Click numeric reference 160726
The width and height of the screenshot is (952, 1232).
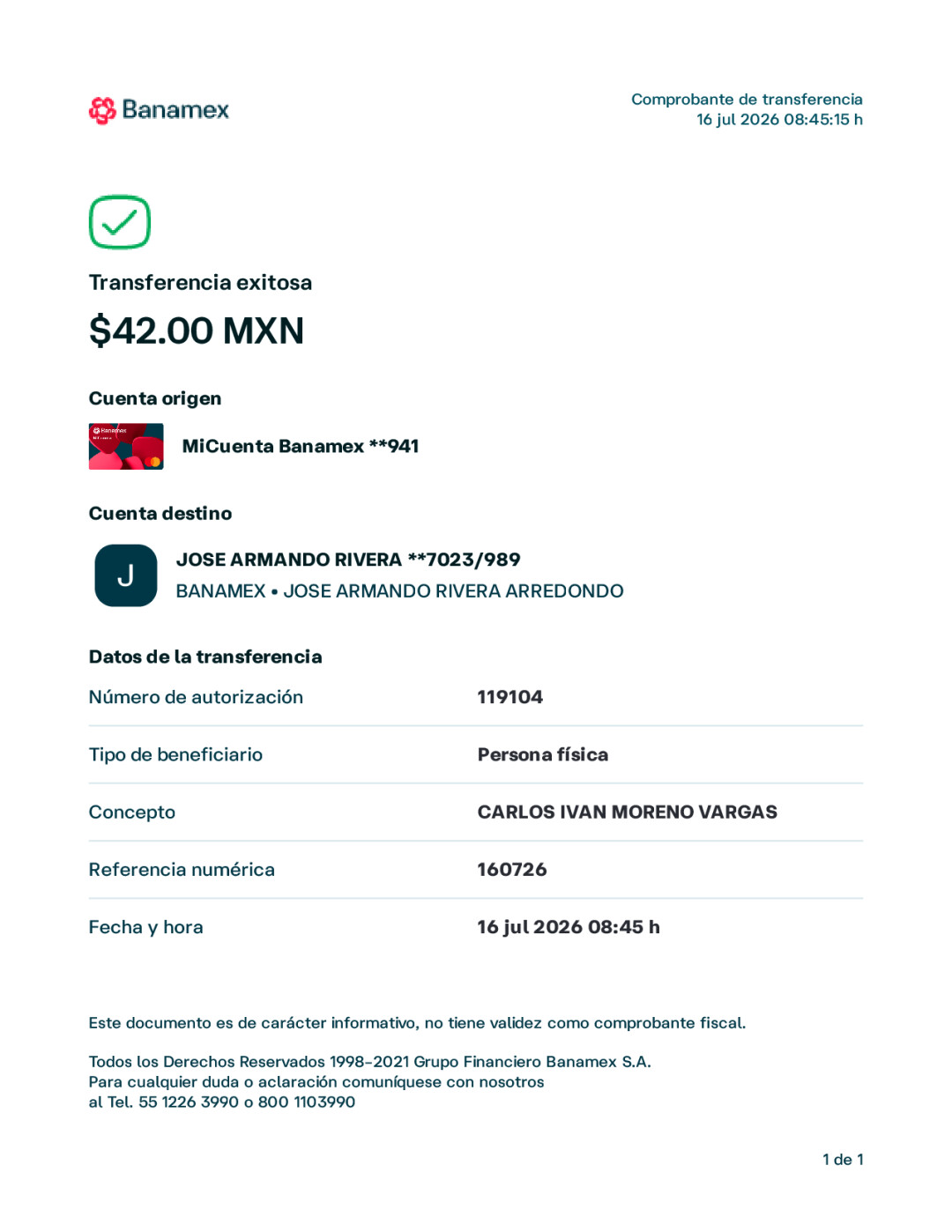point(512,870)
